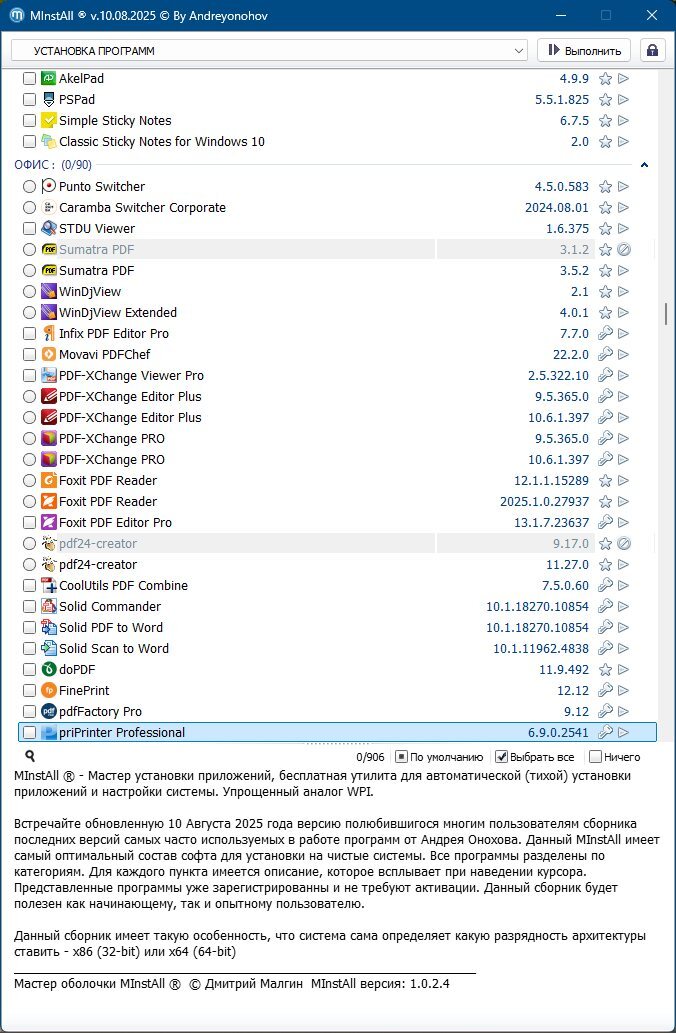This screenshot has height=1033, width=676.
Task: Check the doPDF checkbox
Action: (x=29, y=669)
